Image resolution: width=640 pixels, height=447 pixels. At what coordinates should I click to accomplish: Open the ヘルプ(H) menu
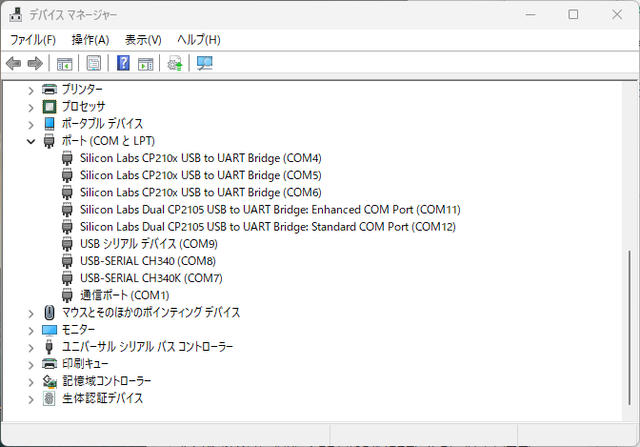pos(199,40)
